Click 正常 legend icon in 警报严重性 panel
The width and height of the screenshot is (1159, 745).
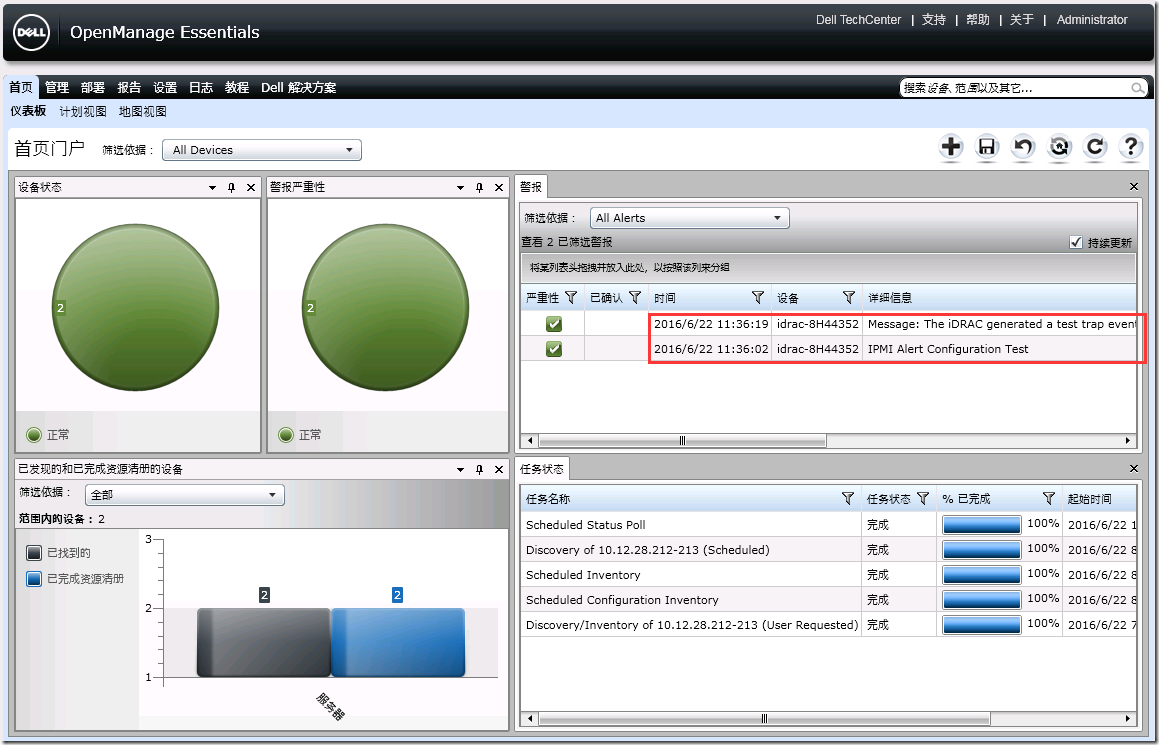(286, 435)
